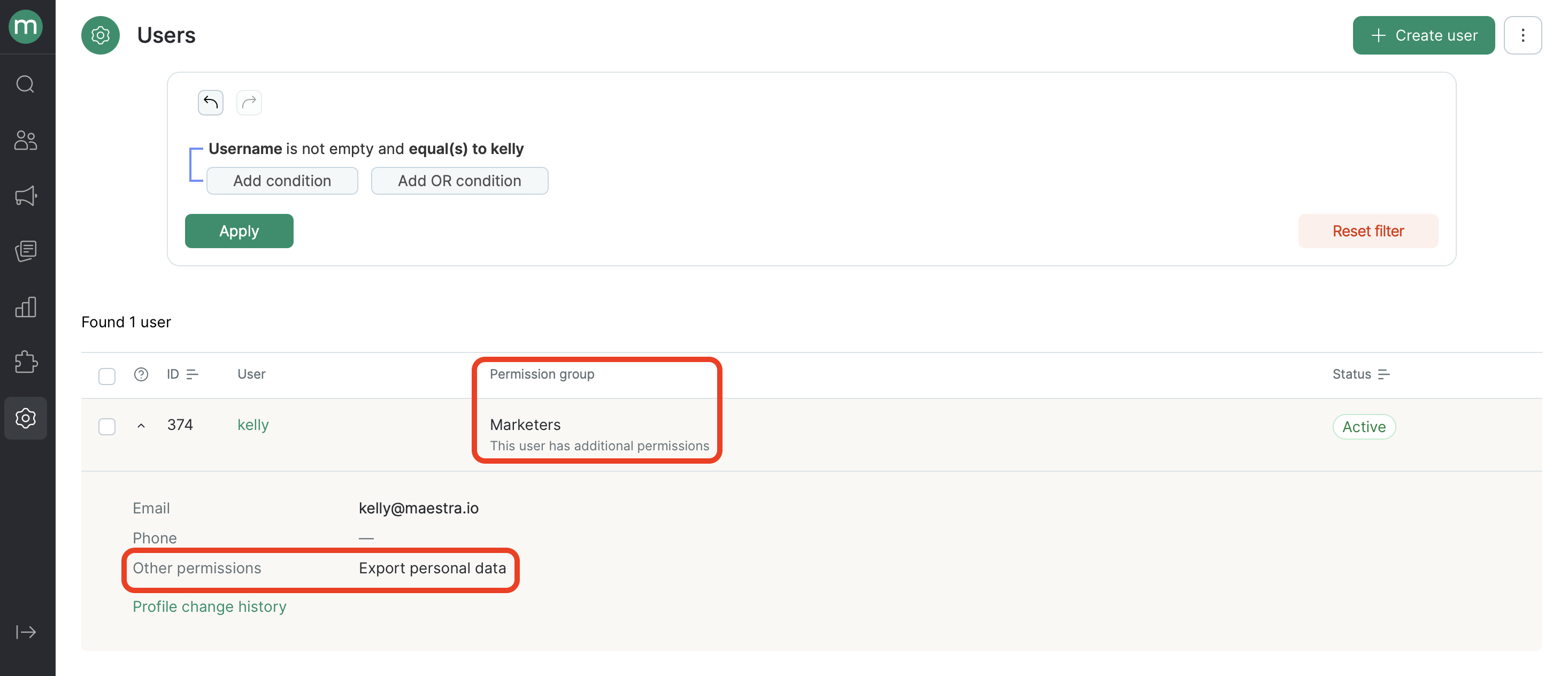The image size is (1568, 676).
Task: Select all users checkbox in header
Action: [107, 376]
